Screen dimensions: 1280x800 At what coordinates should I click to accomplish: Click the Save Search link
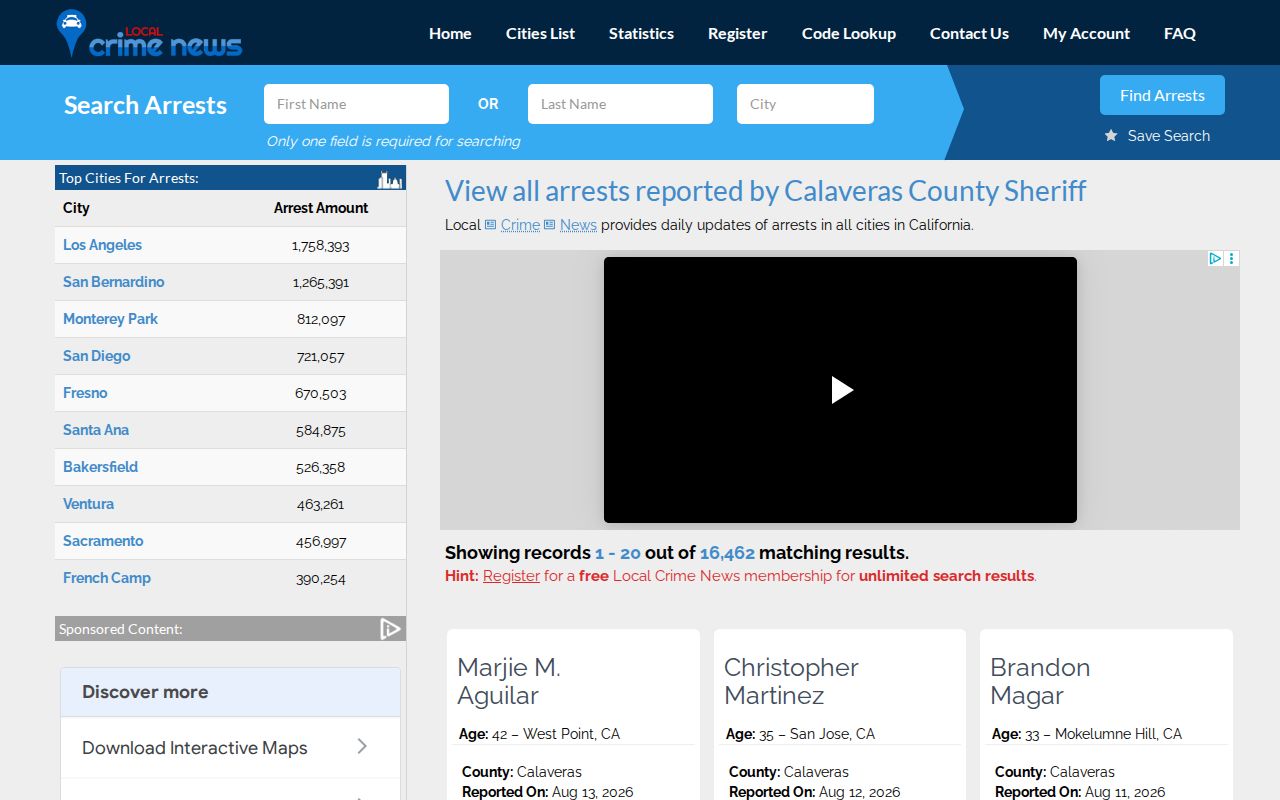click(1169, 135)
